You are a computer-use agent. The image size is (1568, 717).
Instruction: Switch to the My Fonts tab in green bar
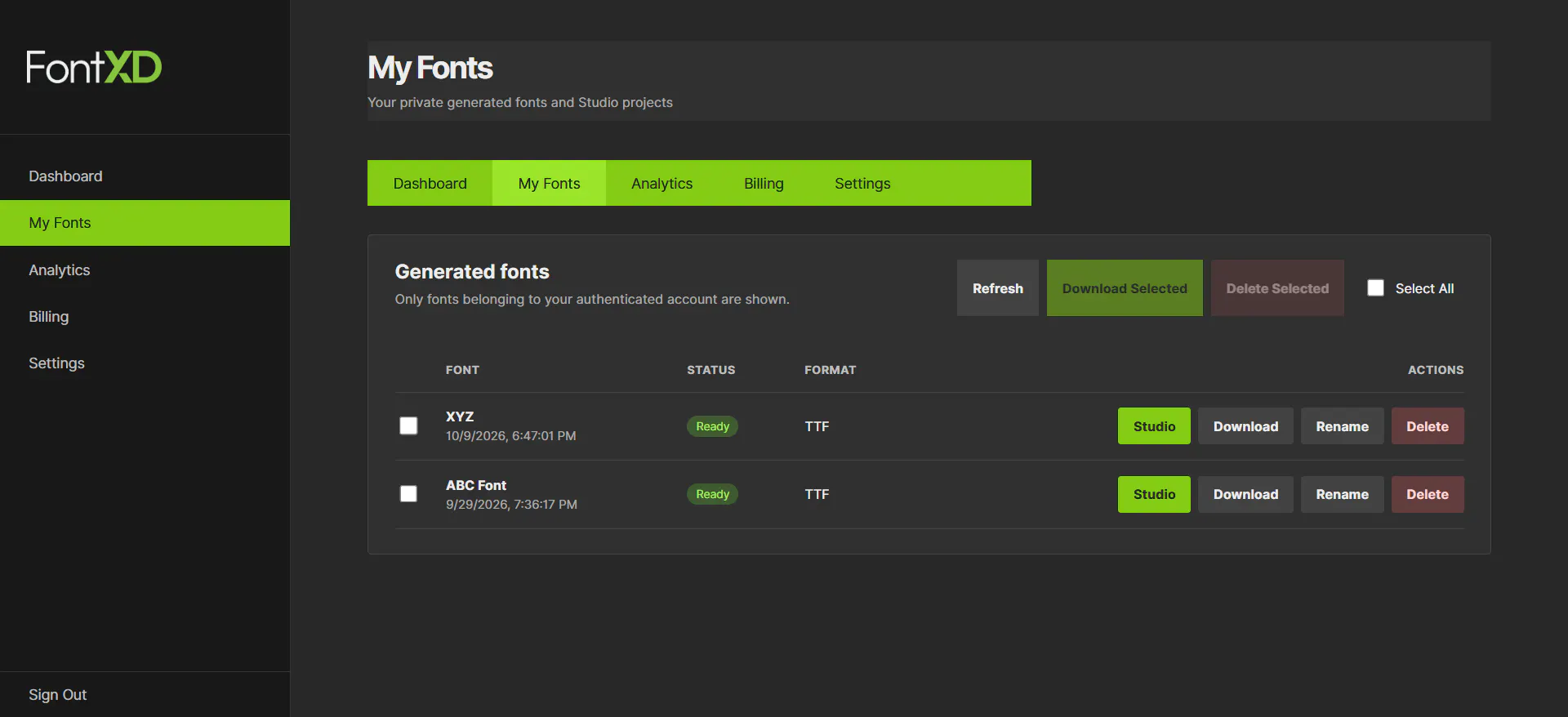coord(549,184)
